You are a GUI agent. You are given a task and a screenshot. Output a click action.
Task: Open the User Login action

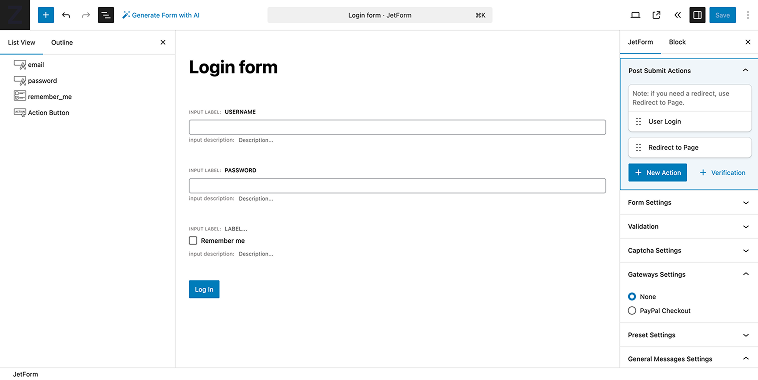pos(690,121)
